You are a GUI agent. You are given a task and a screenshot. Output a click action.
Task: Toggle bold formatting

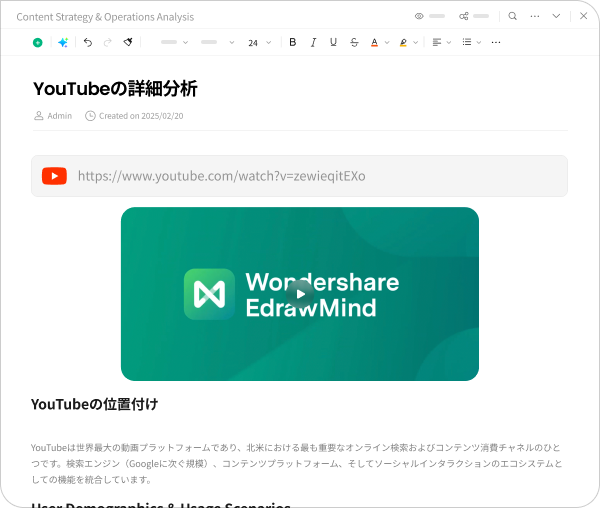click(x=293, y=43)
